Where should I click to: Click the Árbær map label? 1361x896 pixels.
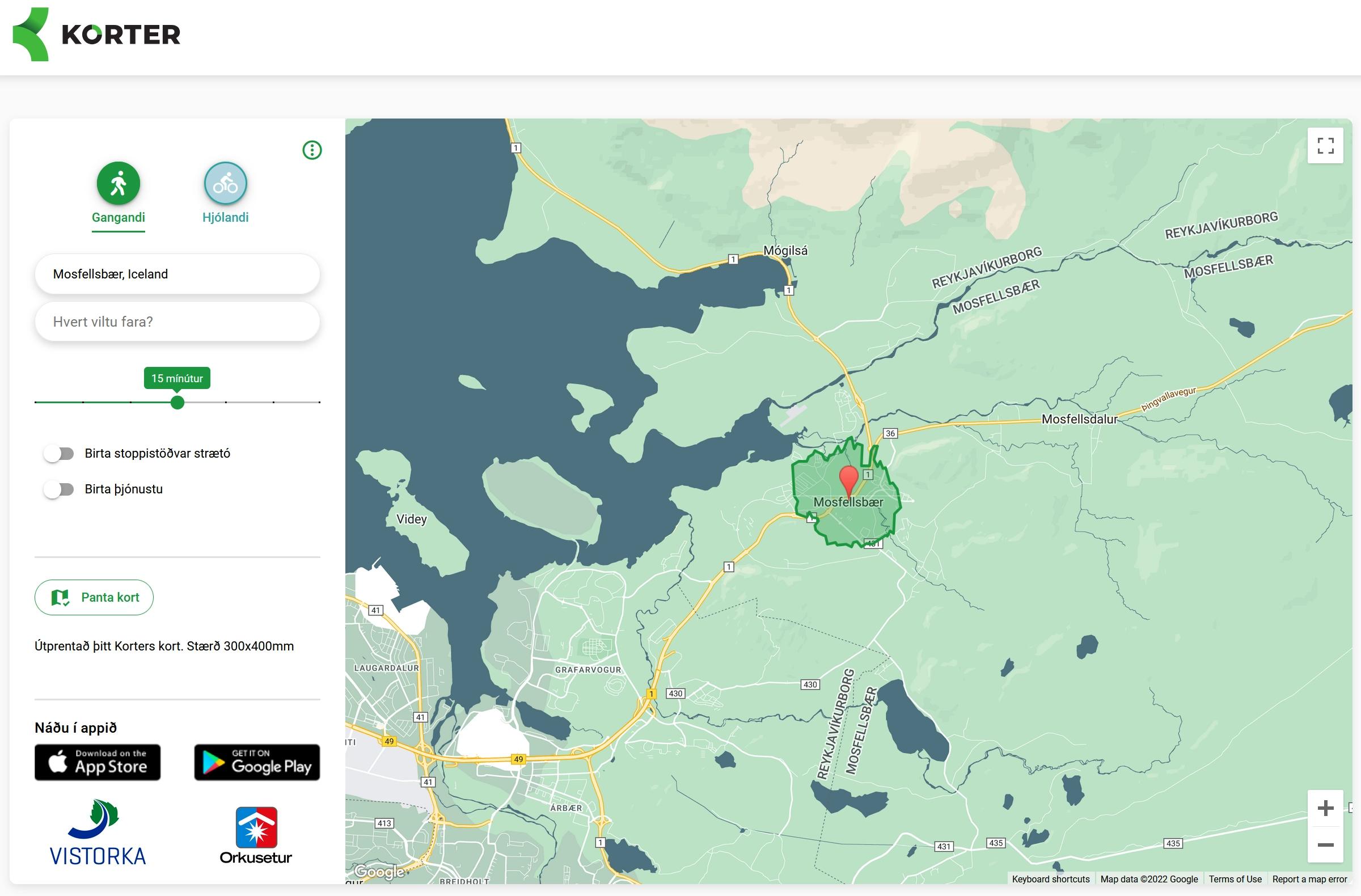[566, 808]
